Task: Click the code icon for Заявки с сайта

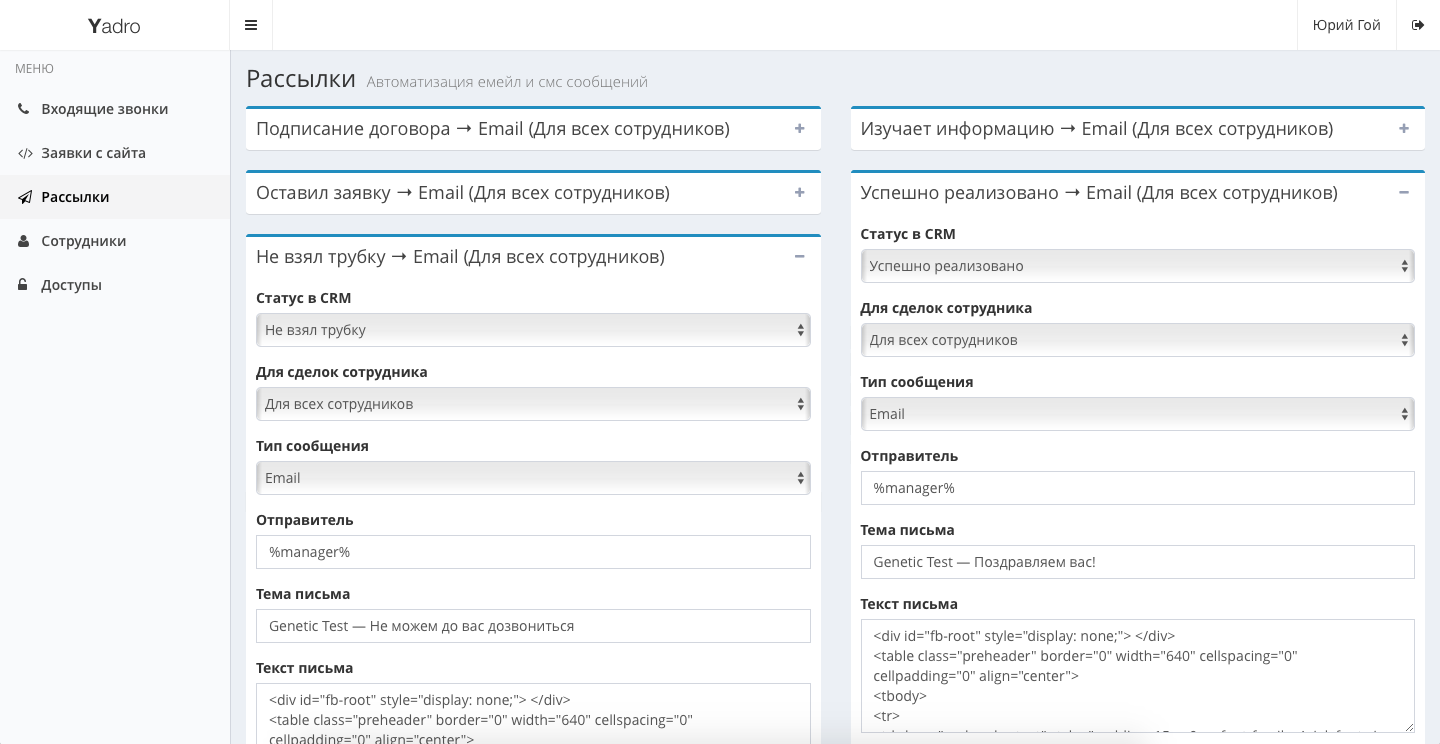Action: coord(25,153)
